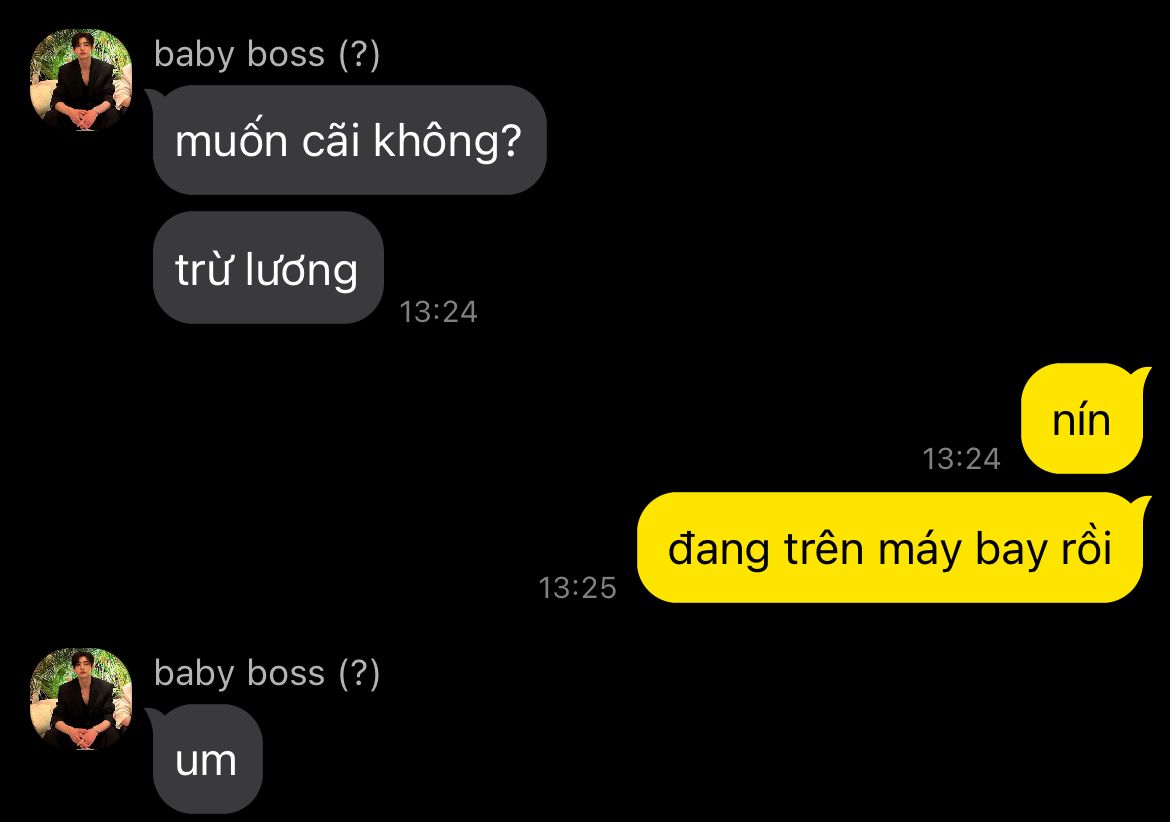Click the 13:24 timestamp beside "nín"
1170x822 pixels.
point(961,459)
